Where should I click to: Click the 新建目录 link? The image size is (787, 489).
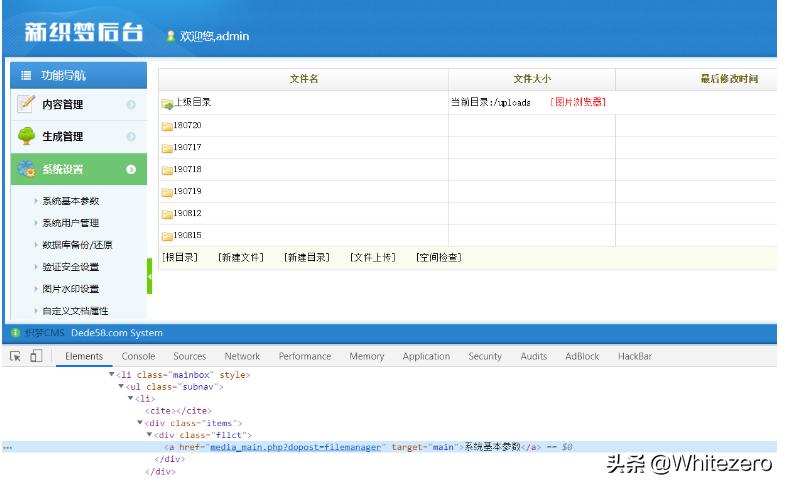(x=306, y=257)
